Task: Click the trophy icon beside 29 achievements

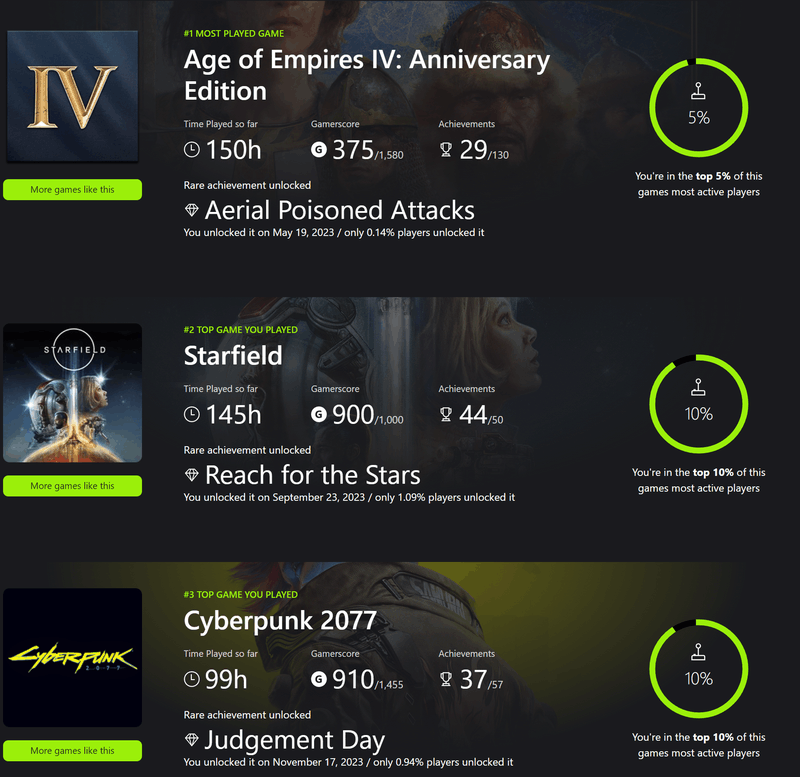Action: pos(446,151)
